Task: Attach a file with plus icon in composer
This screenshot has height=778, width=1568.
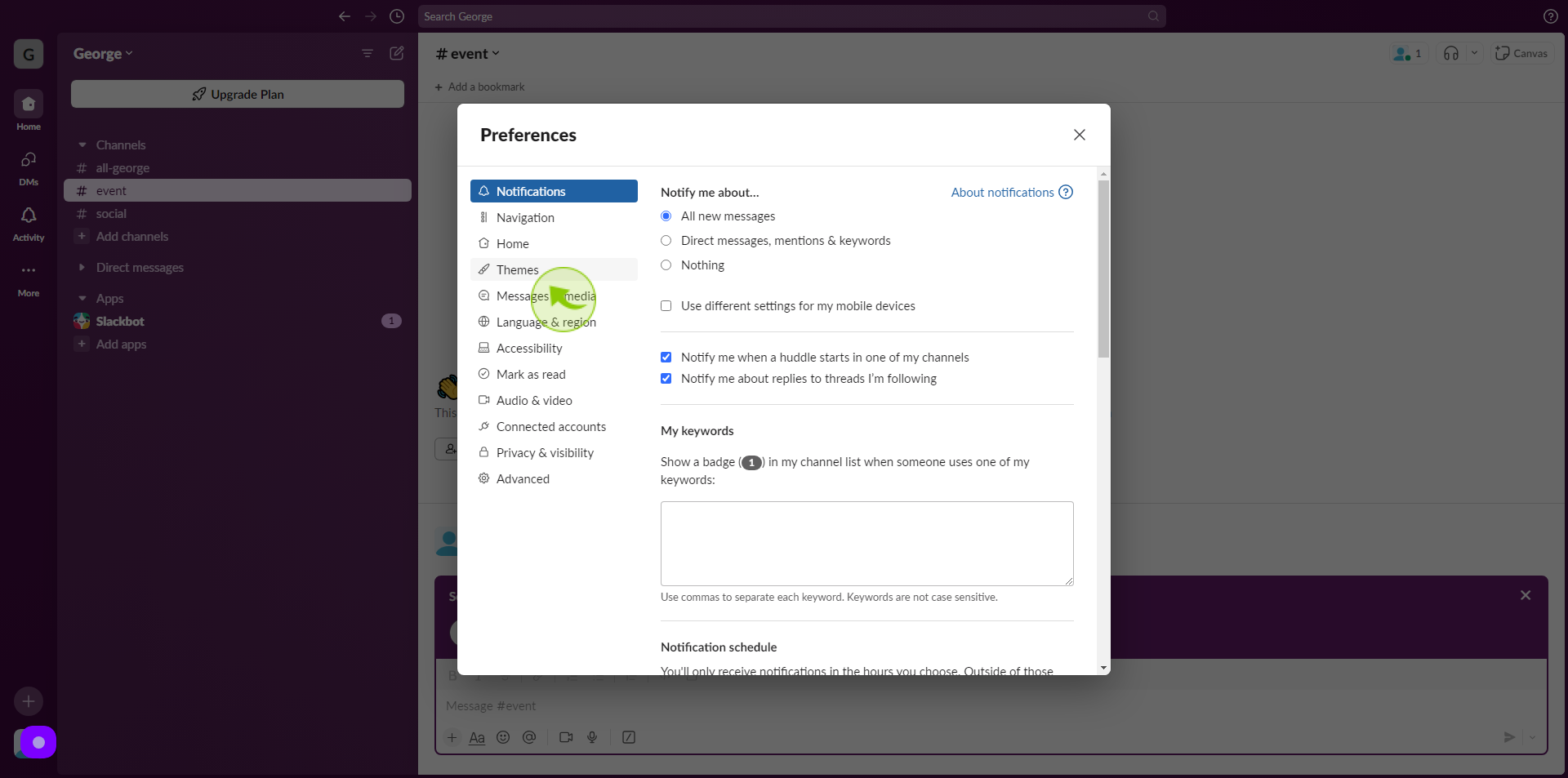Action: click(x=452, y=737)
